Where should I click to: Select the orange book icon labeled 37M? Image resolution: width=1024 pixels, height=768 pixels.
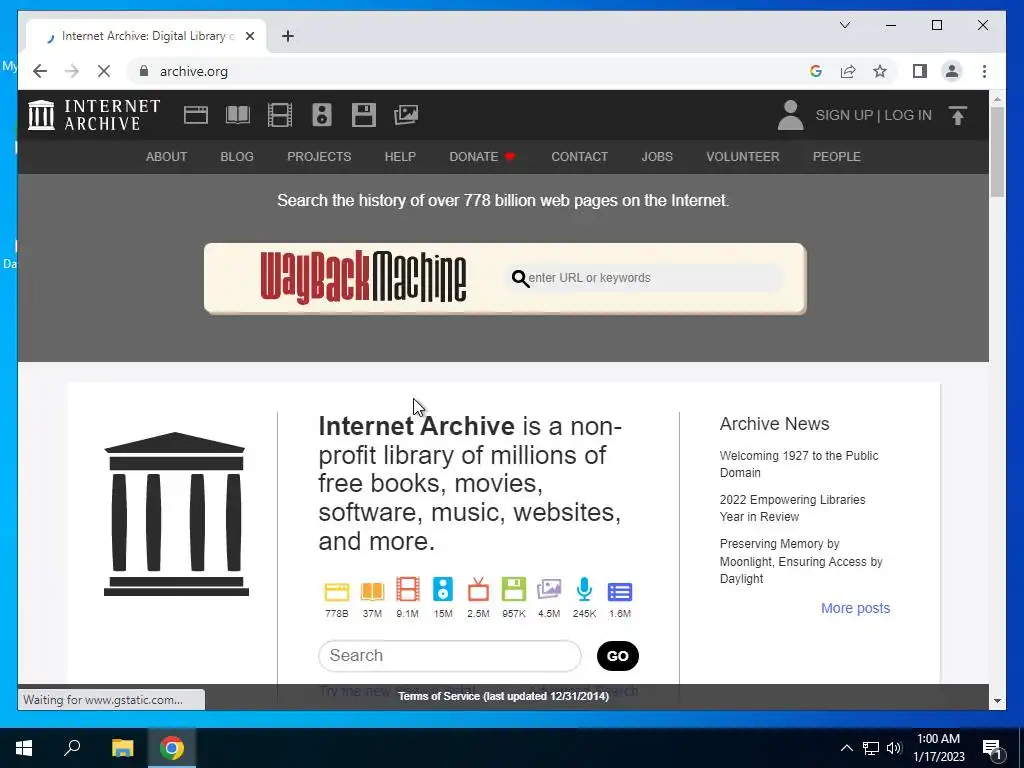coord(372,590)
